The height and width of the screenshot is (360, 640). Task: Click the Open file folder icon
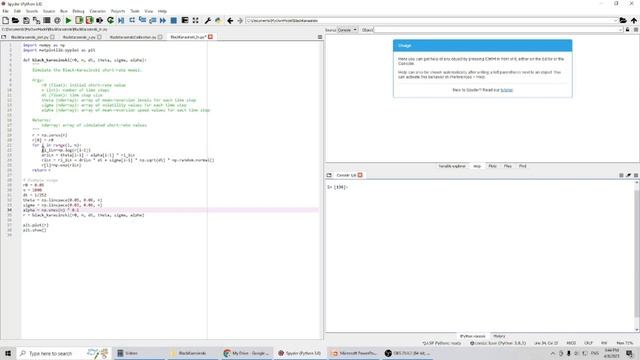coord(16,20)
